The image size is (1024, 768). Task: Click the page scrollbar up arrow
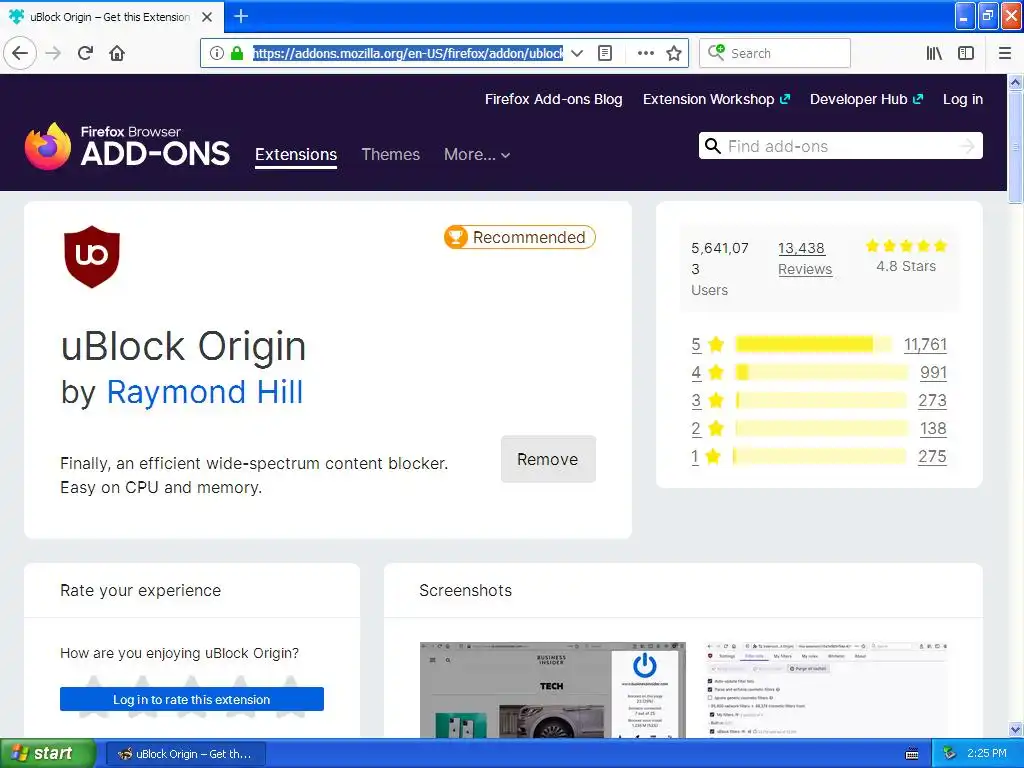(1016, 82)
